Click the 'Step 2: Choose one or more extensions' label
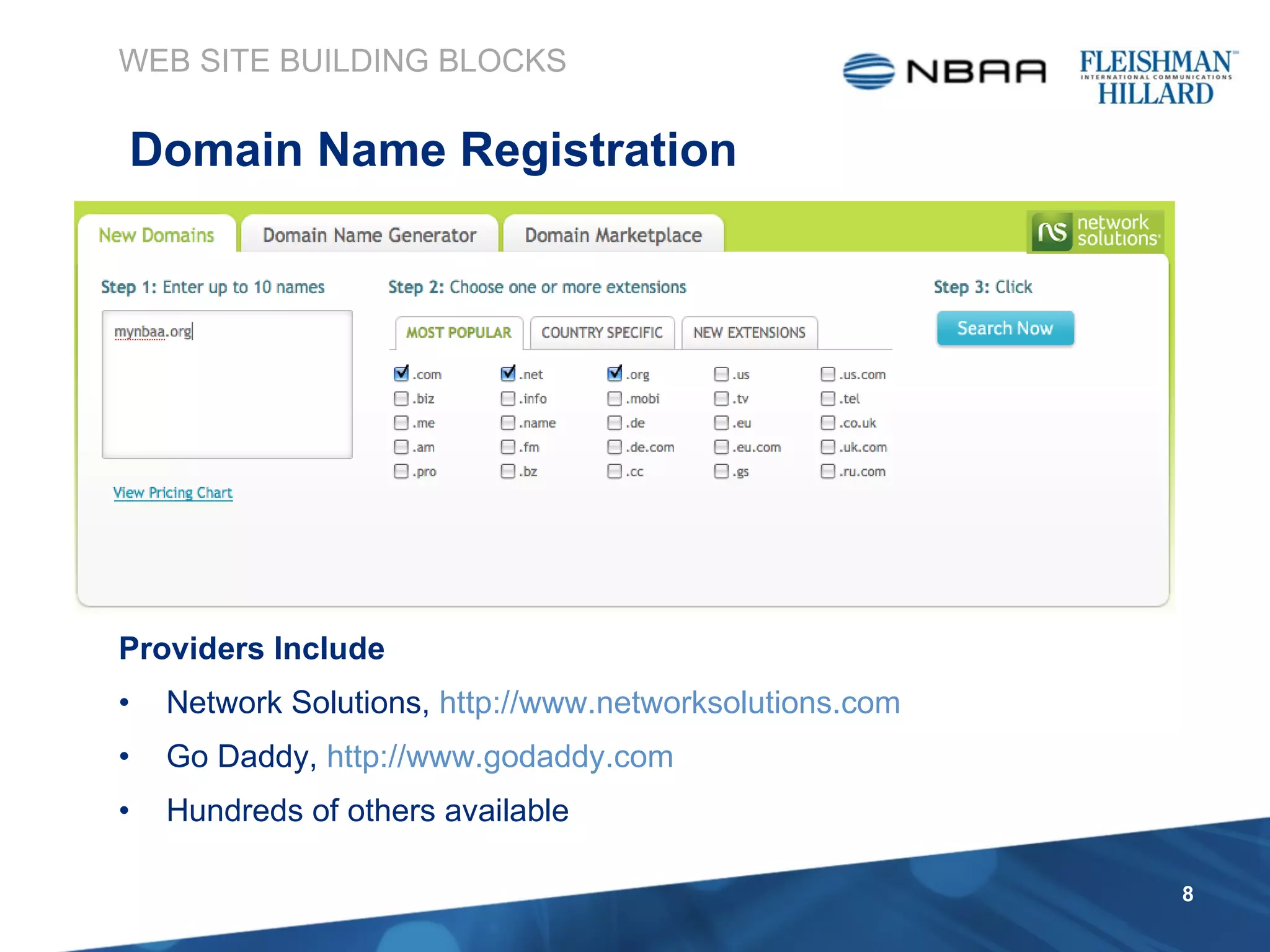The image size is (1270, 952). pyautogui.click(x=537, y=287)
